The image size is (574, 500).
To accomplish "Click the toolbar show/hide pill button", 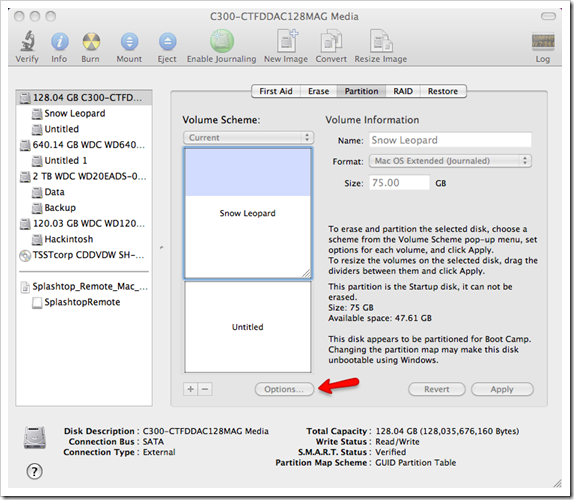I will click(548, 16).
